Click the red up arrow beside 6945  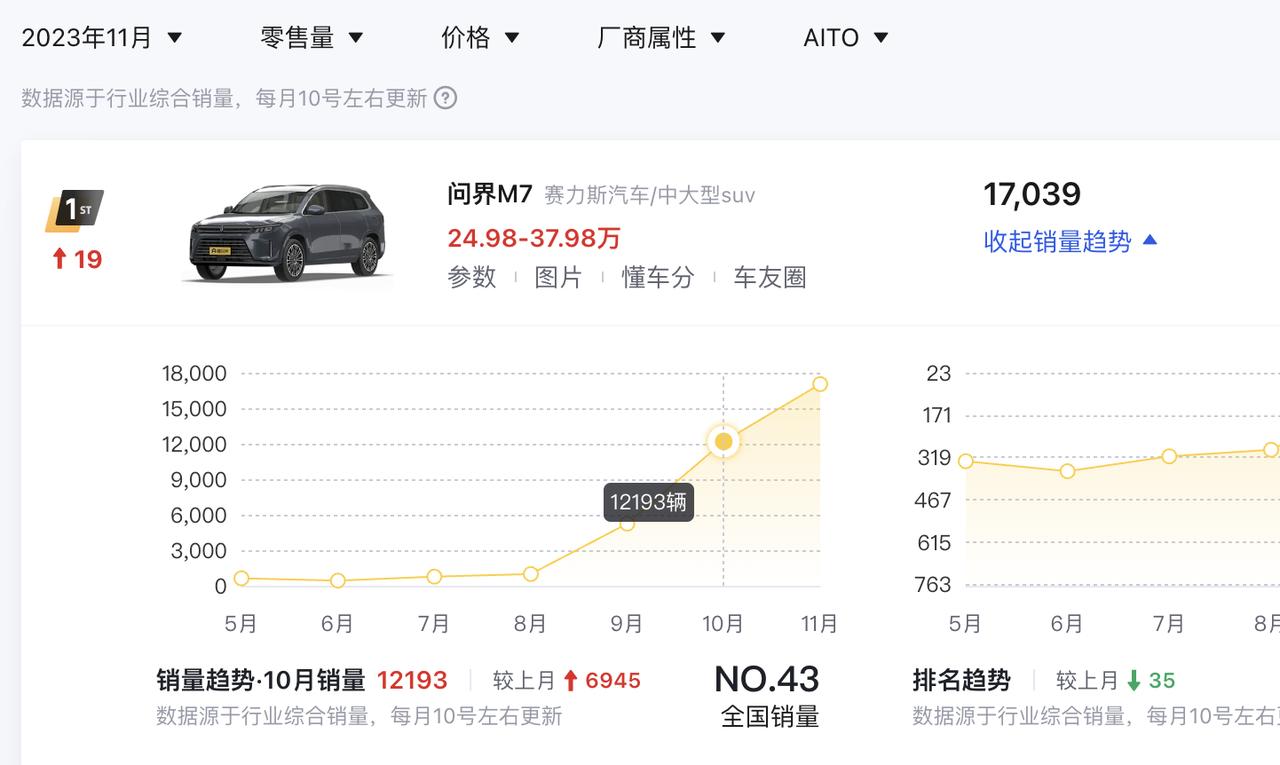click(571, 681)
